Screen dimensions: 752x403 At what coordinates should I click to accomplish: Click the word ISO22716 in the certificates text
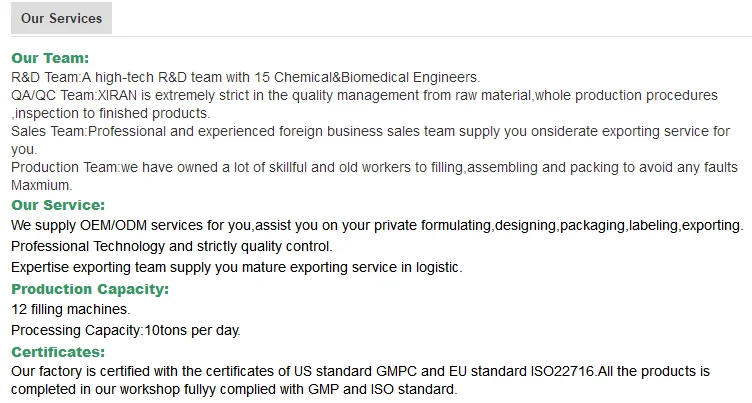coord(562,371)
